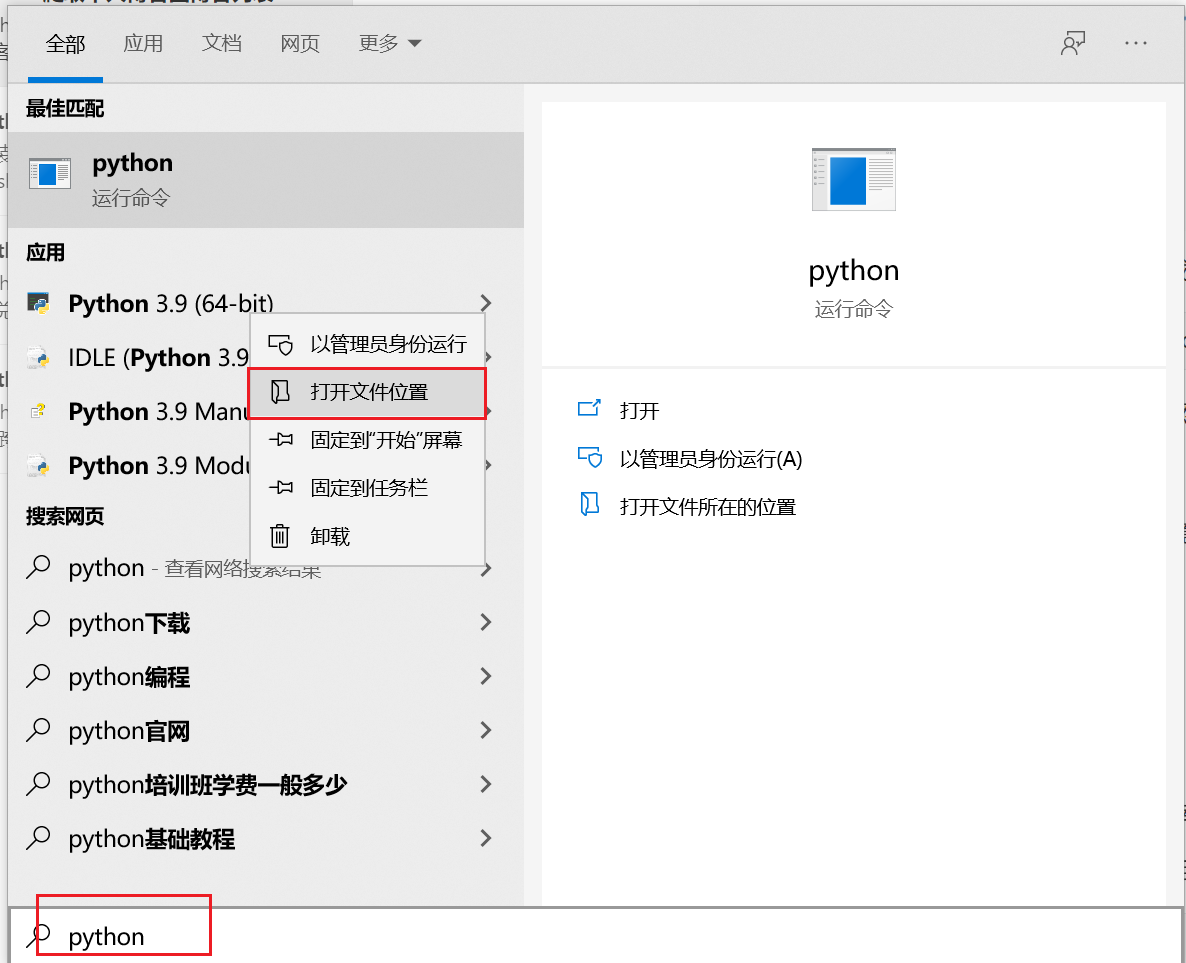Open IDLE (Python 3.9) app result
Viewport: 1186px width, 963px height.
click(x=159, y=358)
